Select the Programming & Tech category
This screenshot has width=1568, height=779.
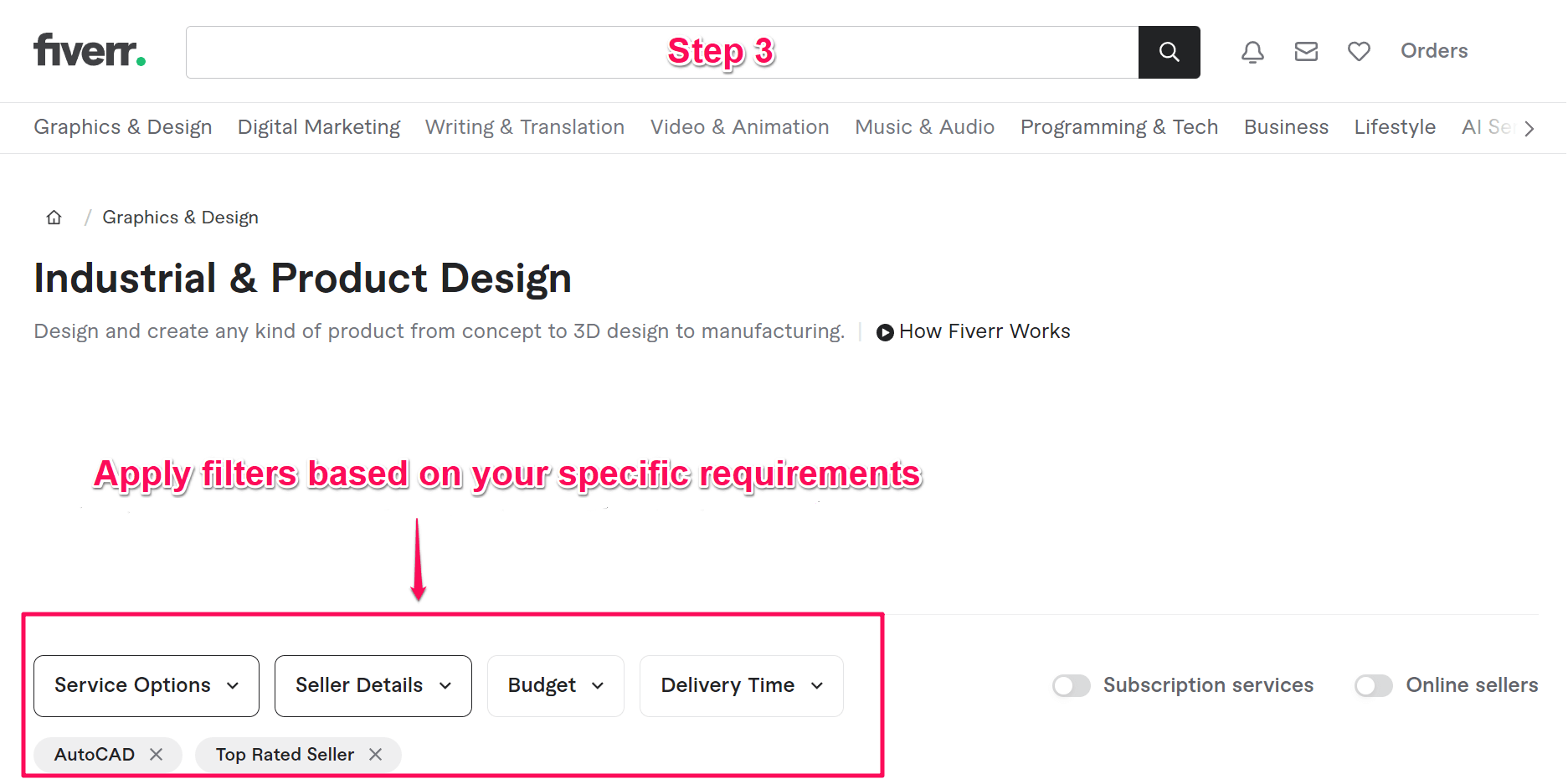pyautogui.click(x=1119, y=127)
